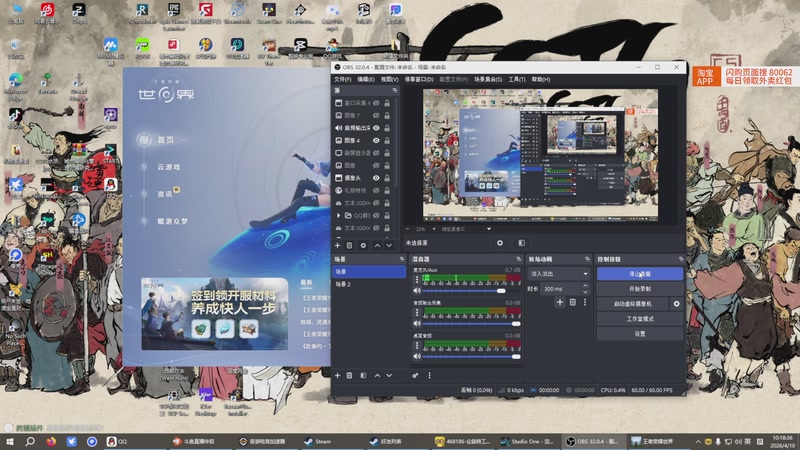Screen dimensions: 800x450
Task: Open the 编辑(E) menu
Action: click(x=366, y=80)
